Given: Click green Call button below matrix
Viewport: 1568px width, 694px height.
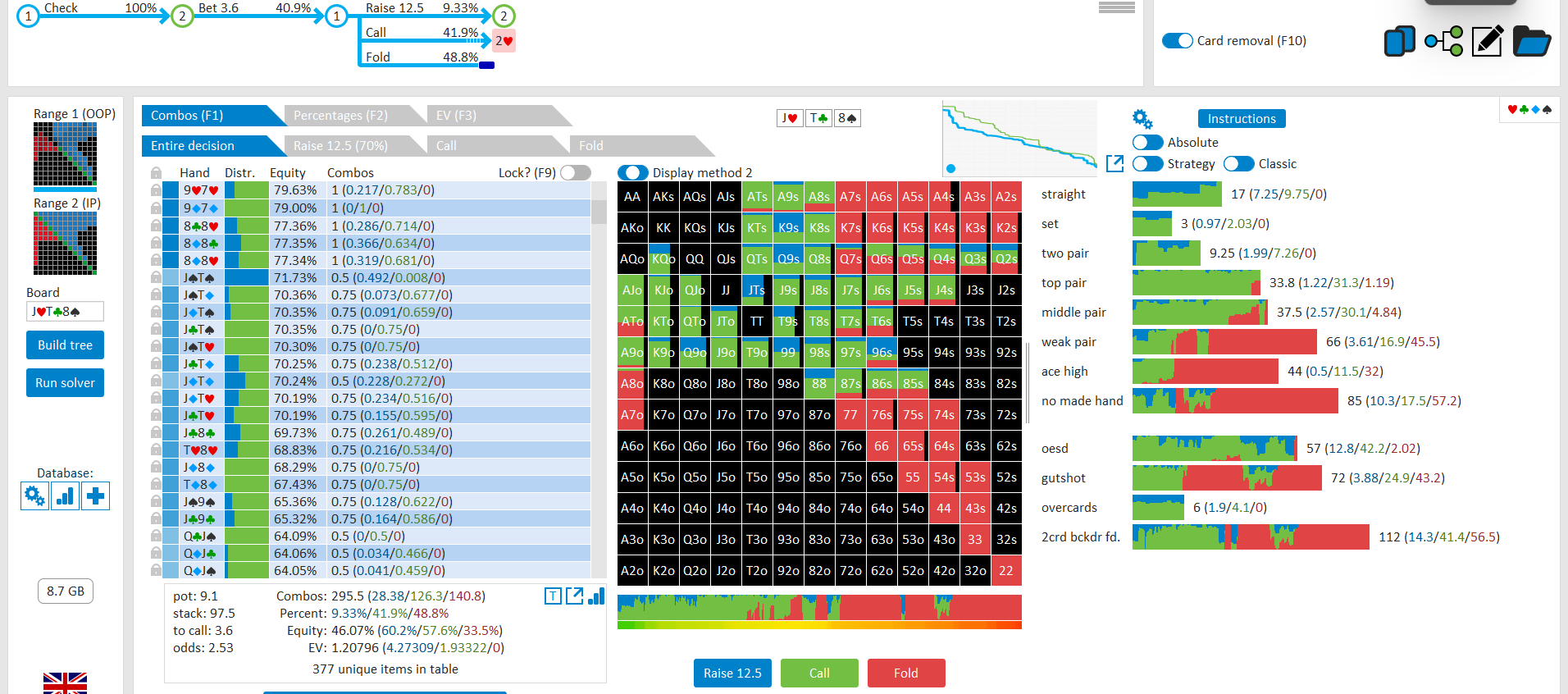Looking at the screenshot, I should (x=819, y=673).
